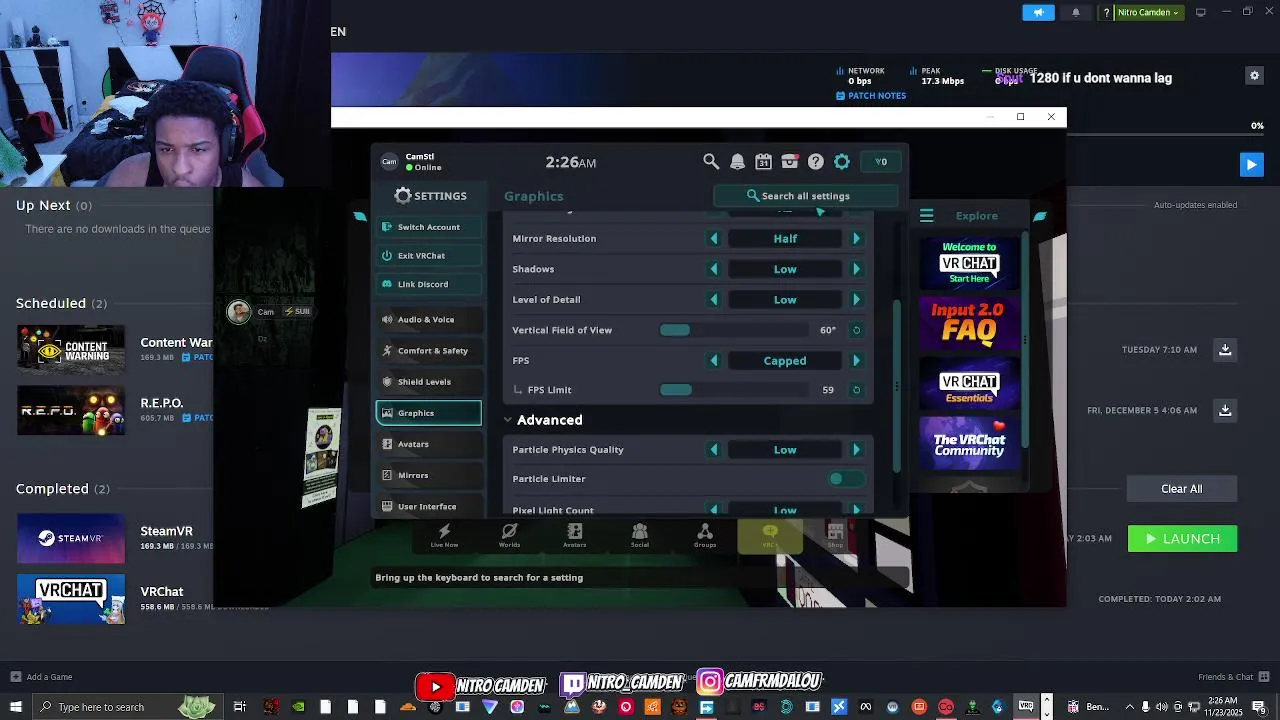
Task: Open the Worlds tab in VRChat dock
Action: (x=509, y=535)
